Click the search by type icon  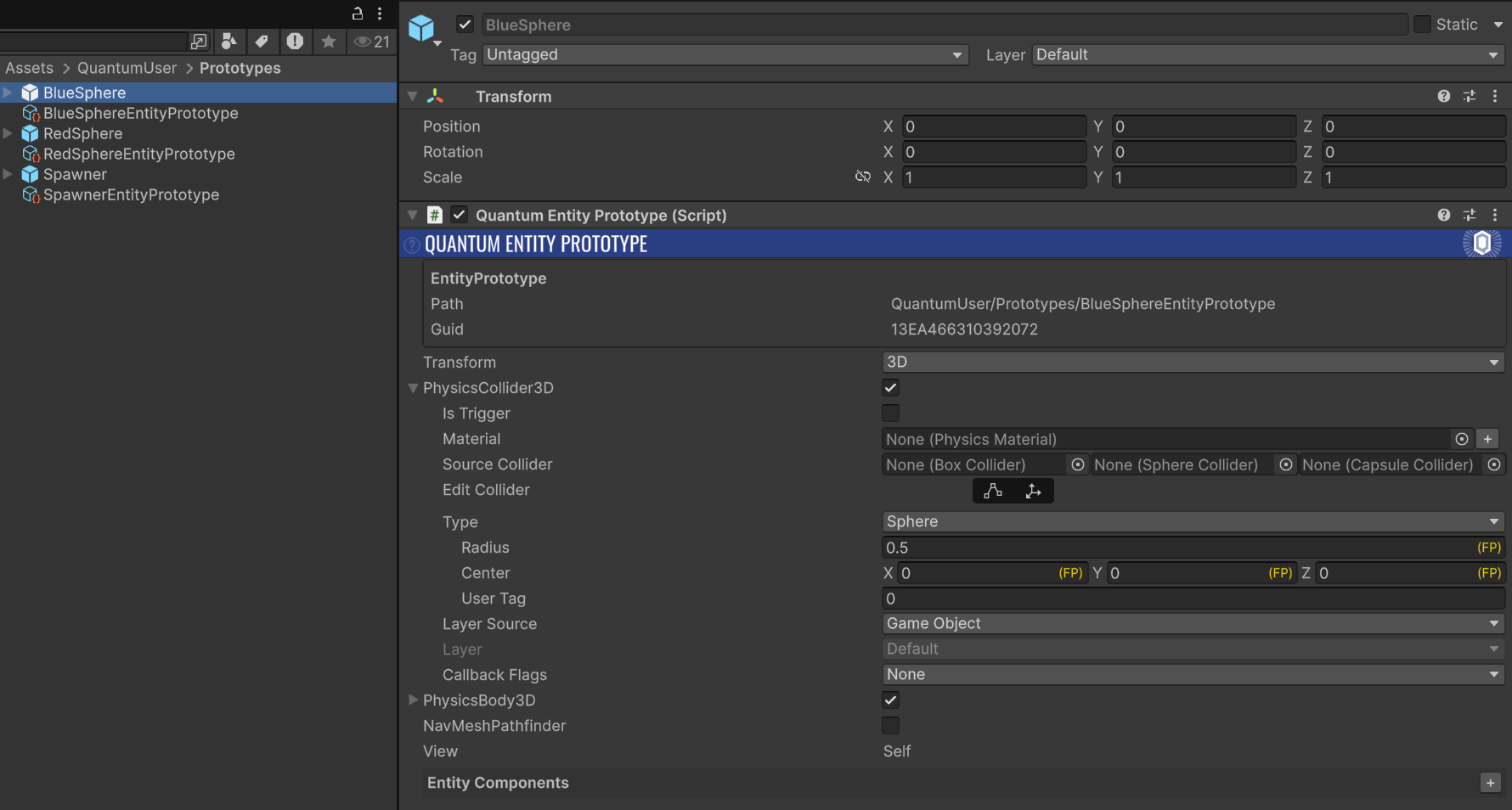pos(228,41)
